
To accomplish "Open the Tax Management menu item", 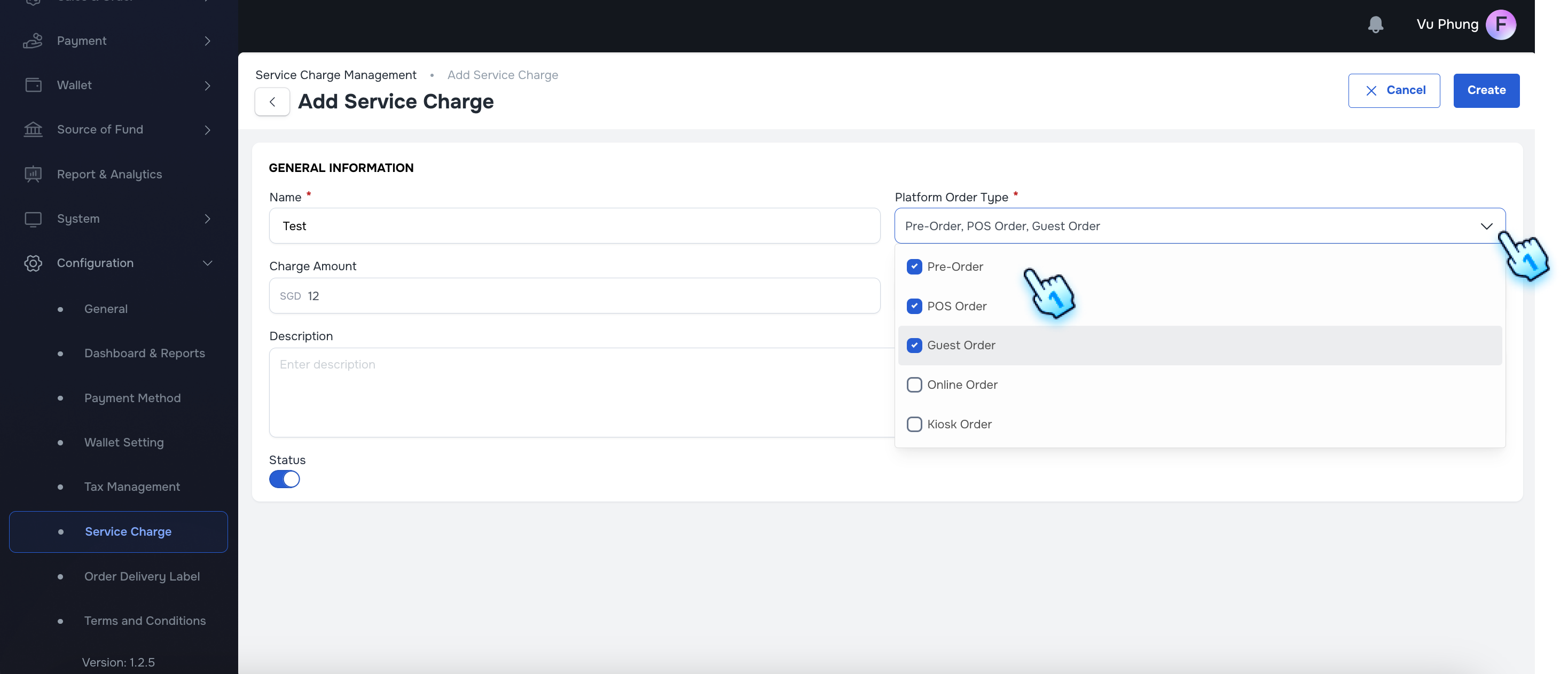I will tap(131, 487).
